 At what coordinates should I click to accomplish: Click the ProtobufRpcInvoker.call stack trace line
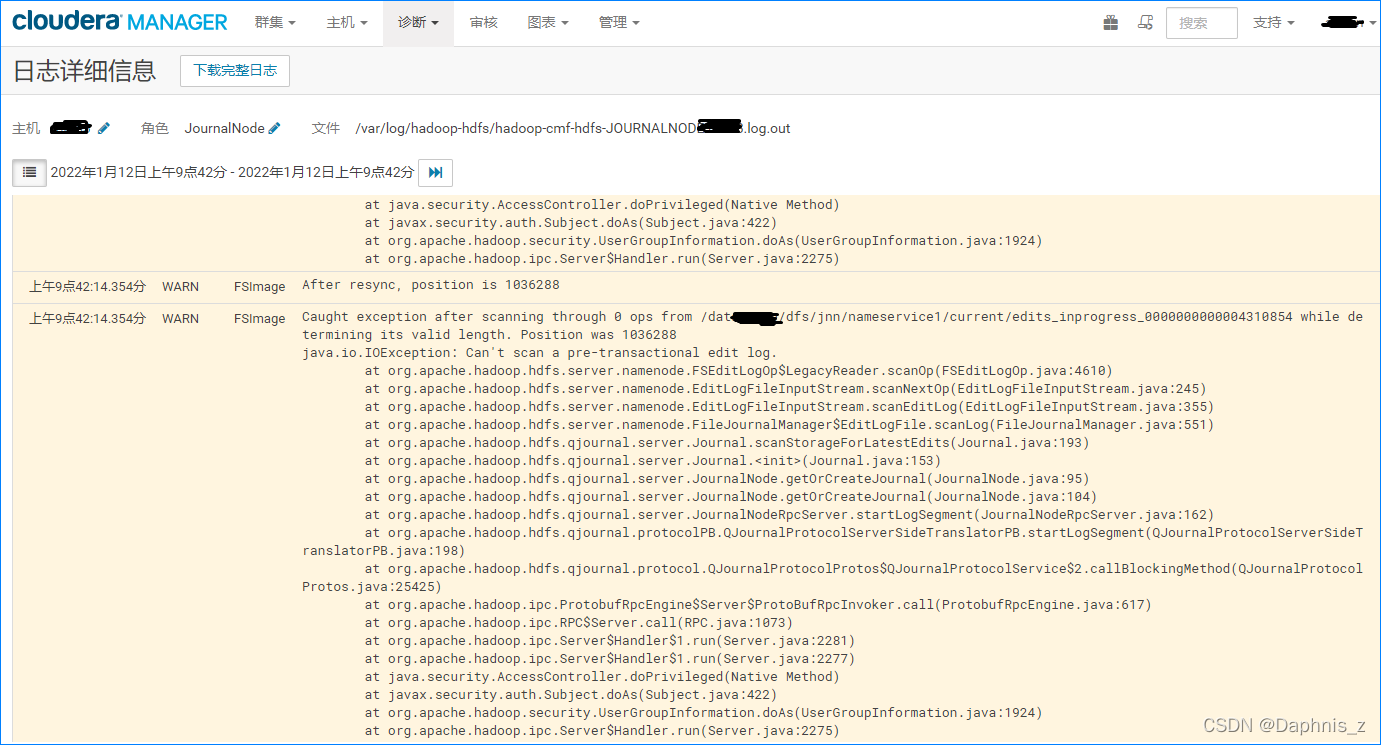[758, 605]
